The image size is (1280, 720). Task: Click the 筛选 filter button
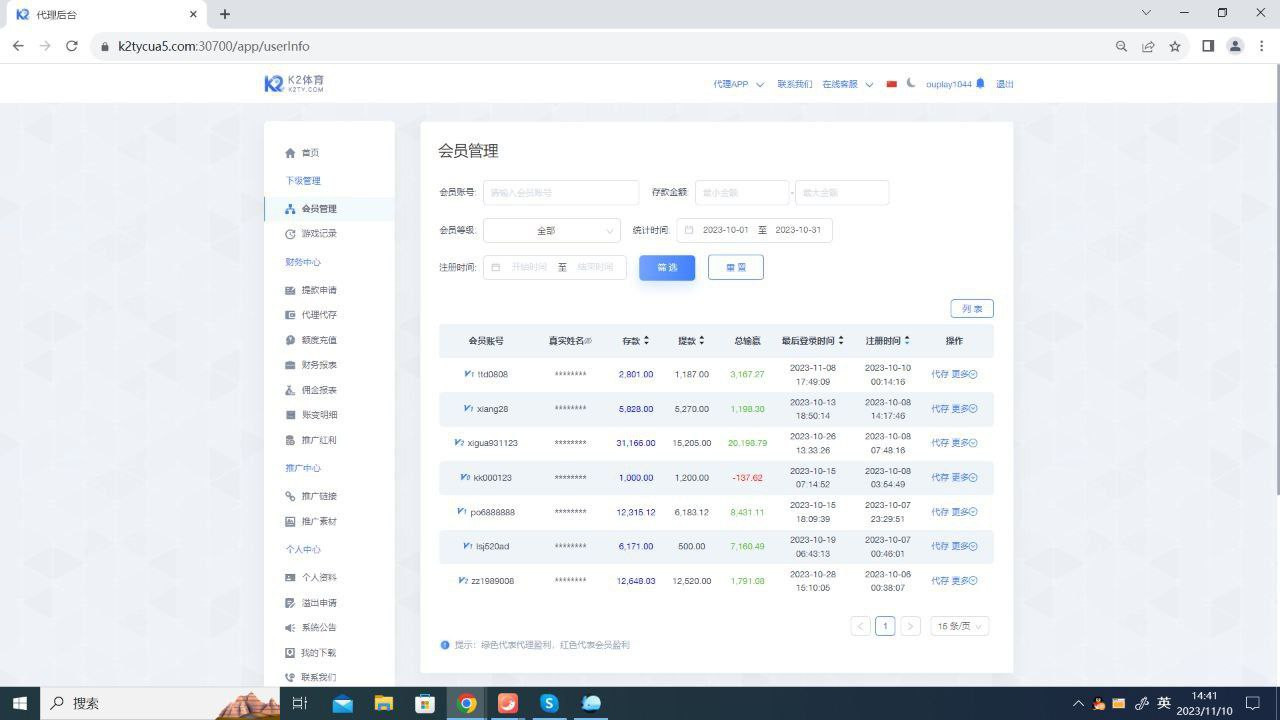(667, 267)
